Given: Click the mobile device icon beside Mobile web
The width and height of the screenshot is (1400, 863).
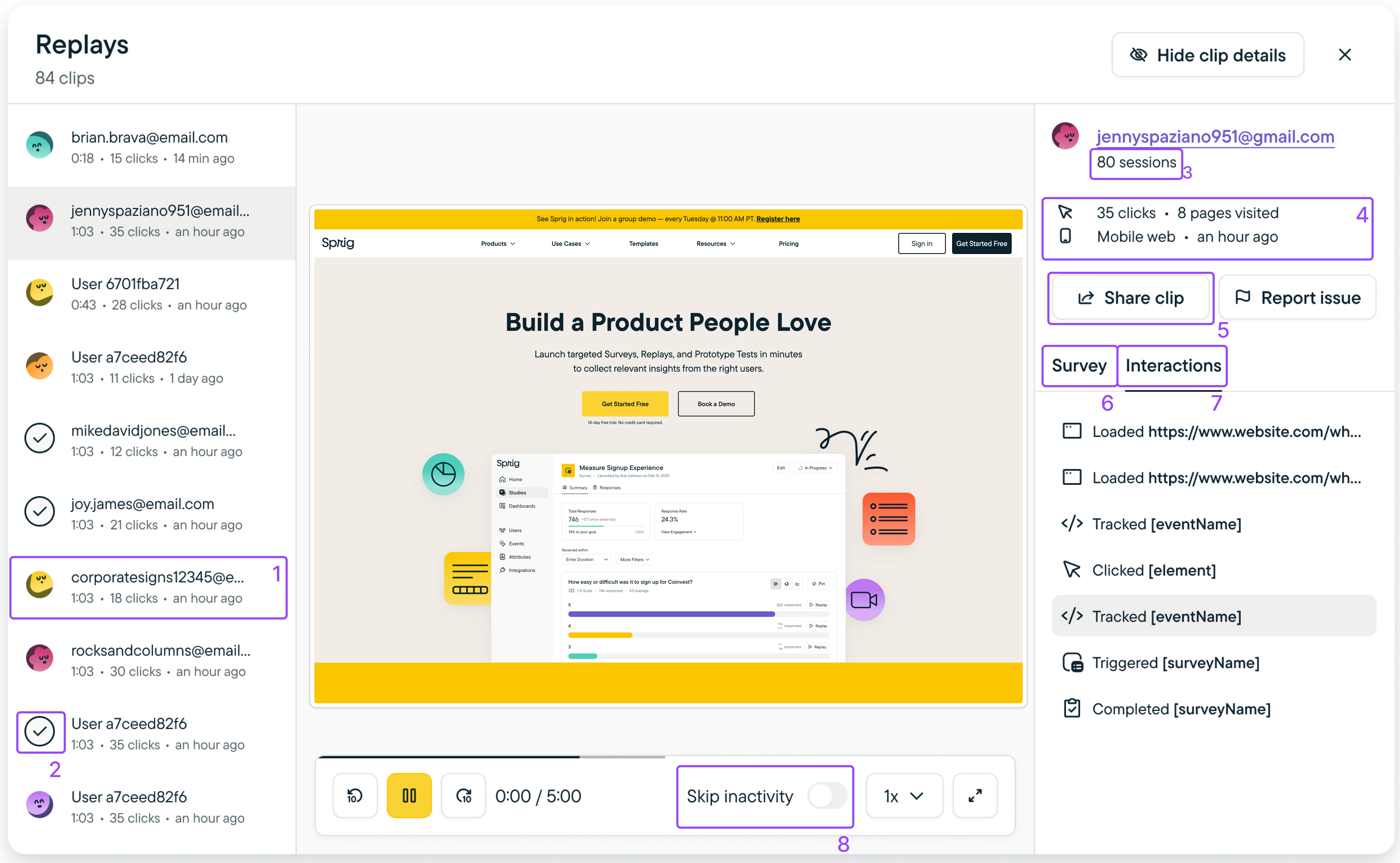Looking at the screenshot, I should click(1066, 236).
